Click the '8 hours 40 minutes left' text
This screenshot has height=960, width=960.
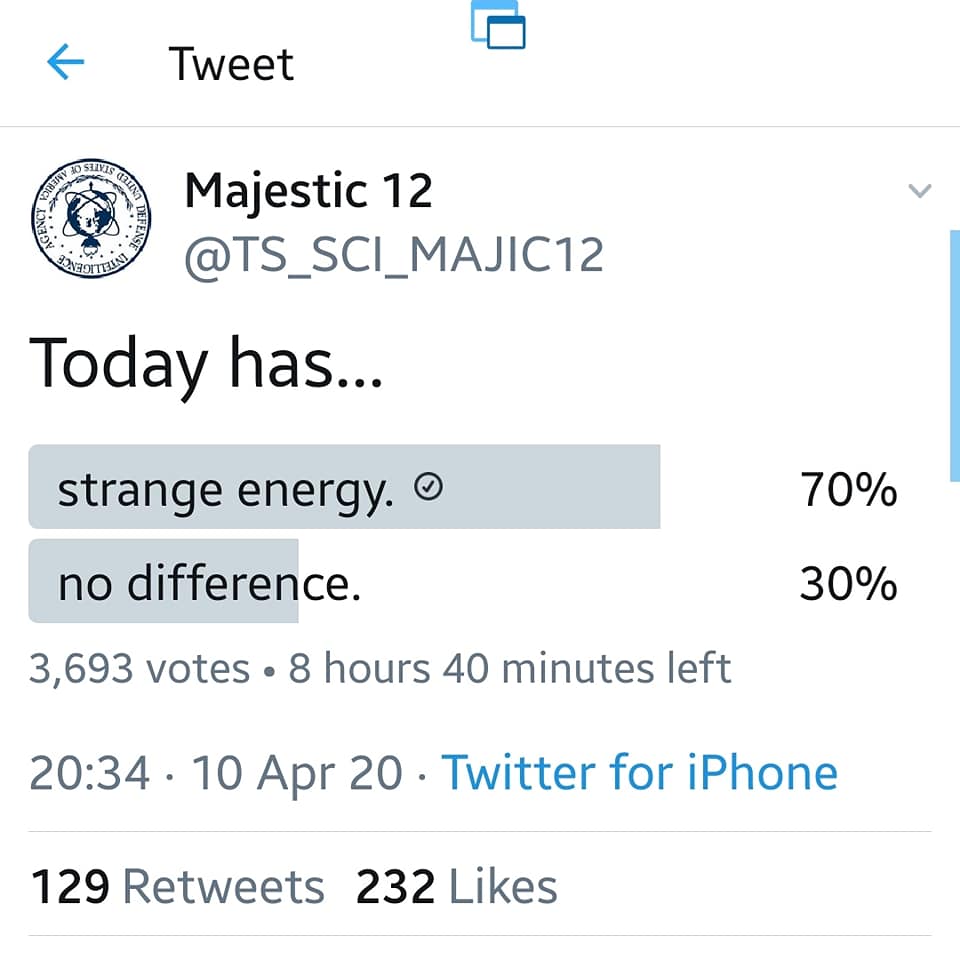(x=510, y=668)
